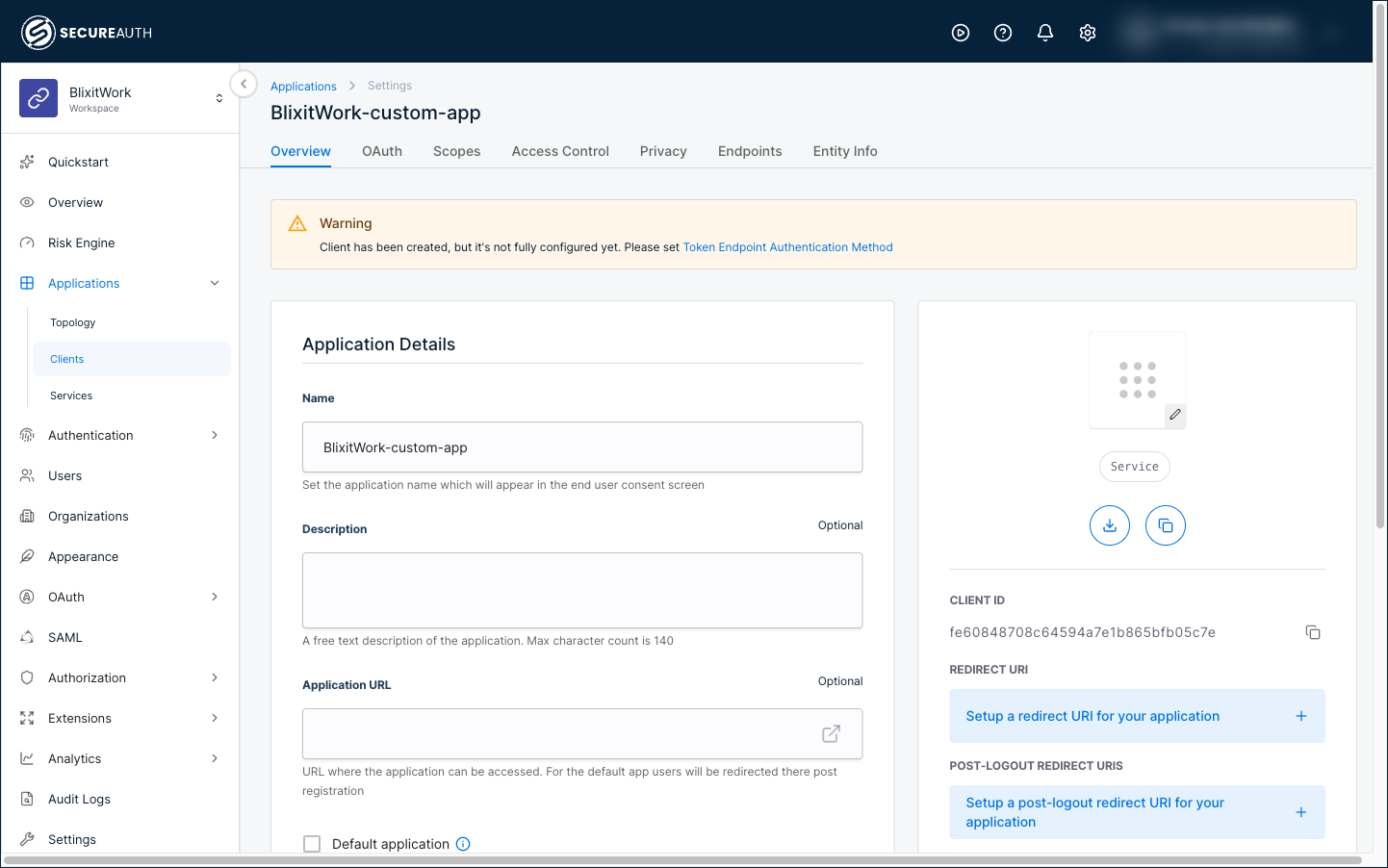
Task: Click the Application URL input field
Action: pos(582,734)
